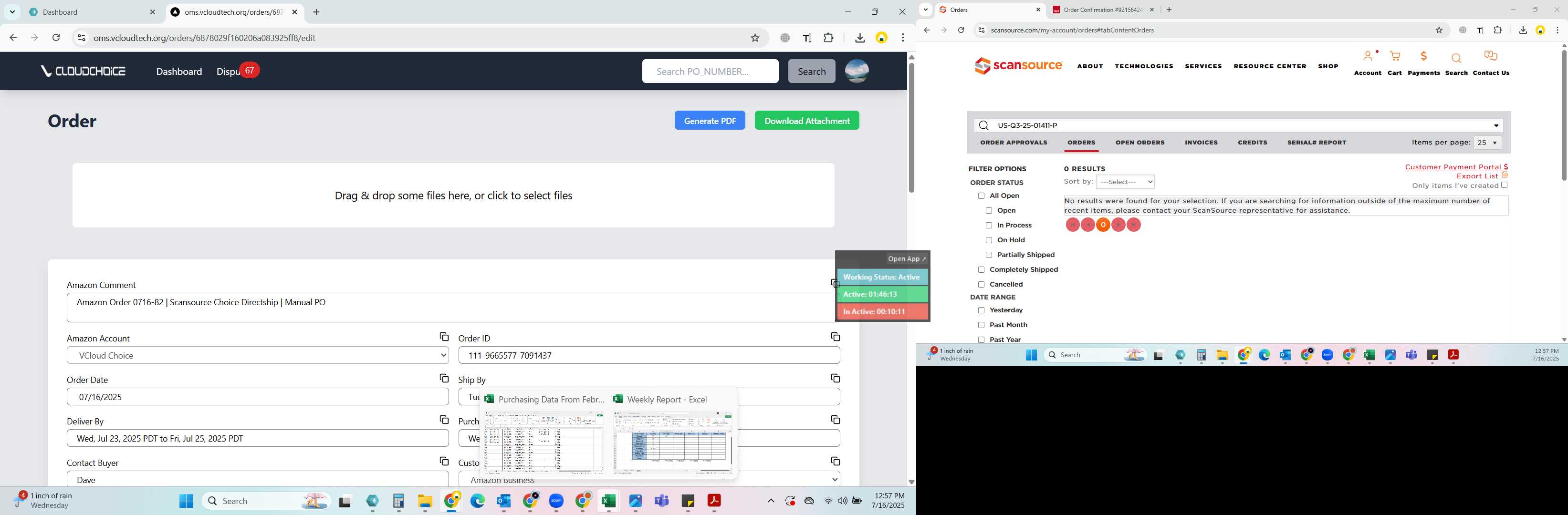Check the All Open order status
Viewport: 1568px width, 515px height.
point(981,196)
